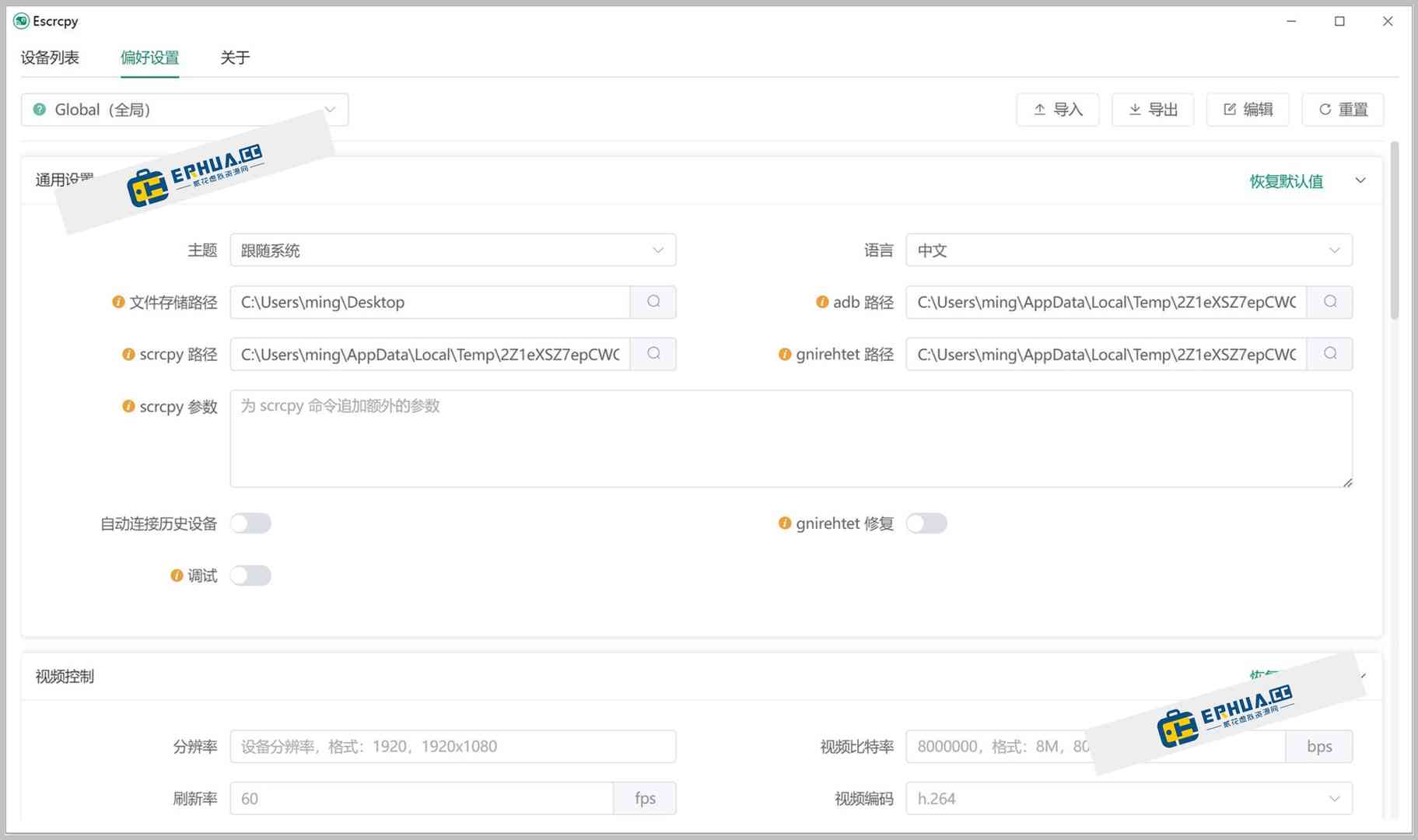Open the 主题 theme dropdown

(x=453, y=250)
